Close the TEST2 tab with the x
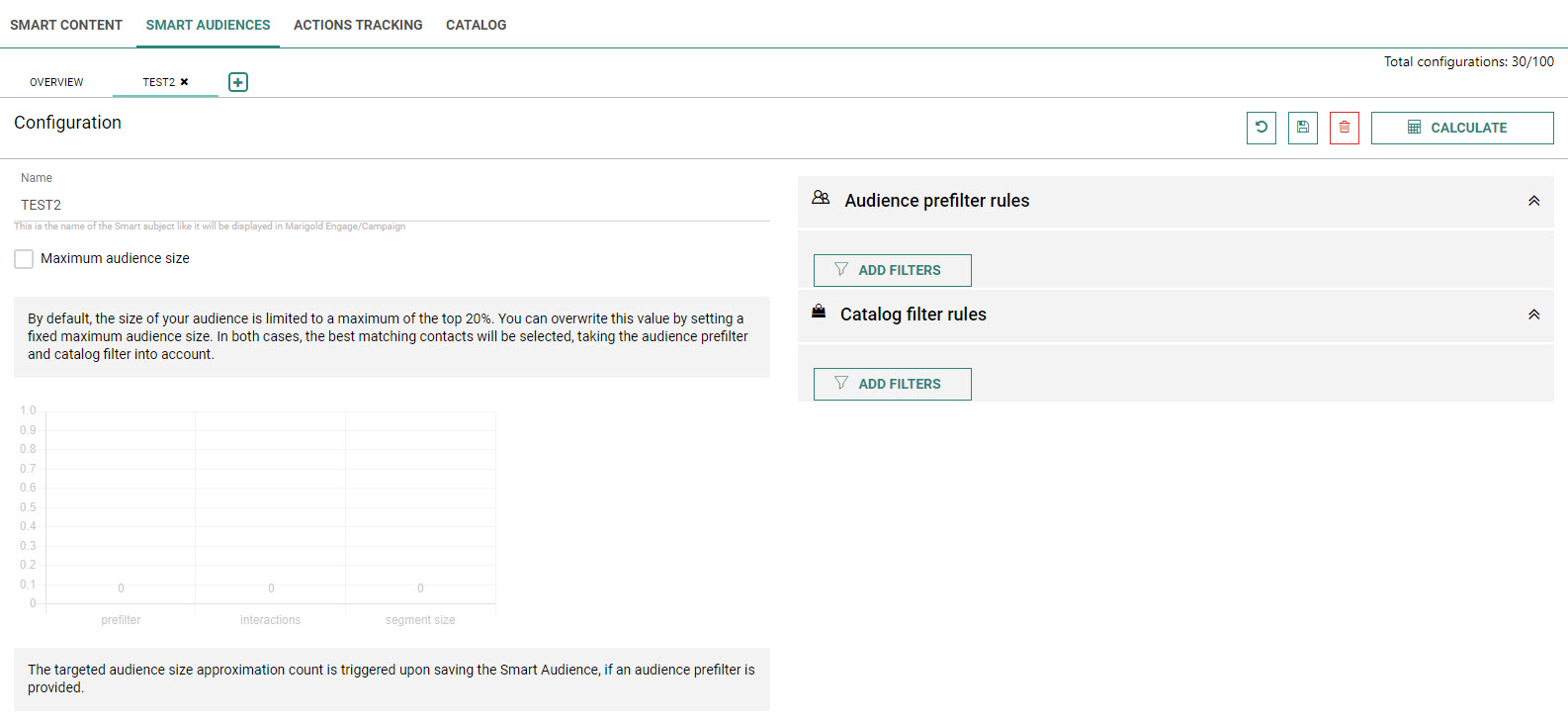This screenshot has height=723, width=1568. [x=184, y=82]
